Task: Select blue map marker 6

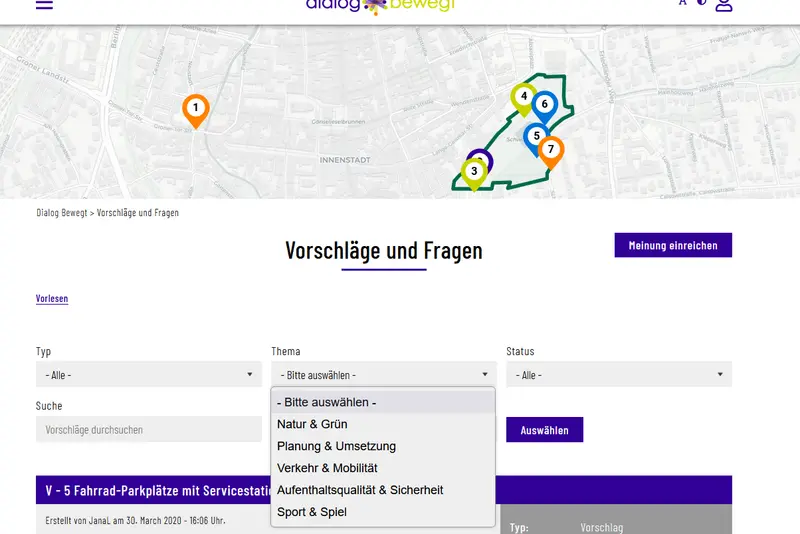Action: click(545, 107)
